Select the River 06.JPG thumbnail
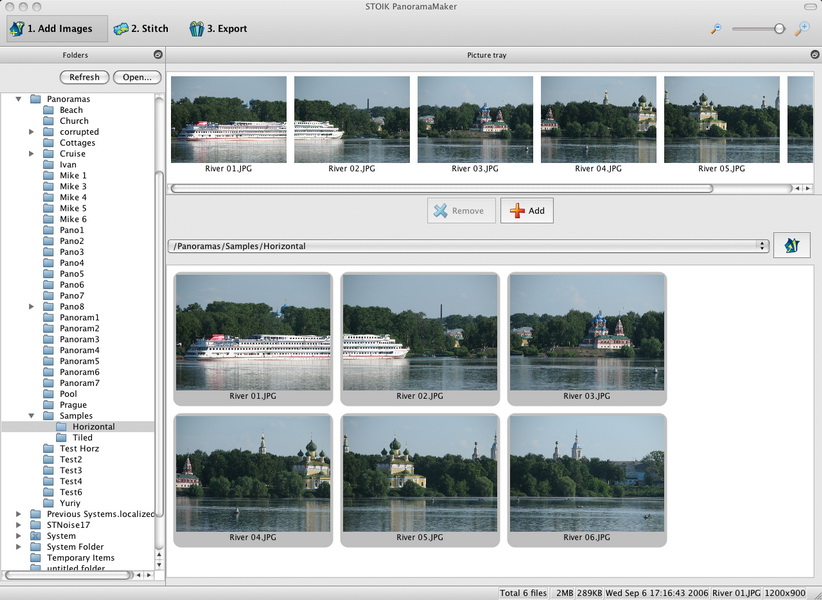This screenshot has width=822, height=600. [586, 479]
